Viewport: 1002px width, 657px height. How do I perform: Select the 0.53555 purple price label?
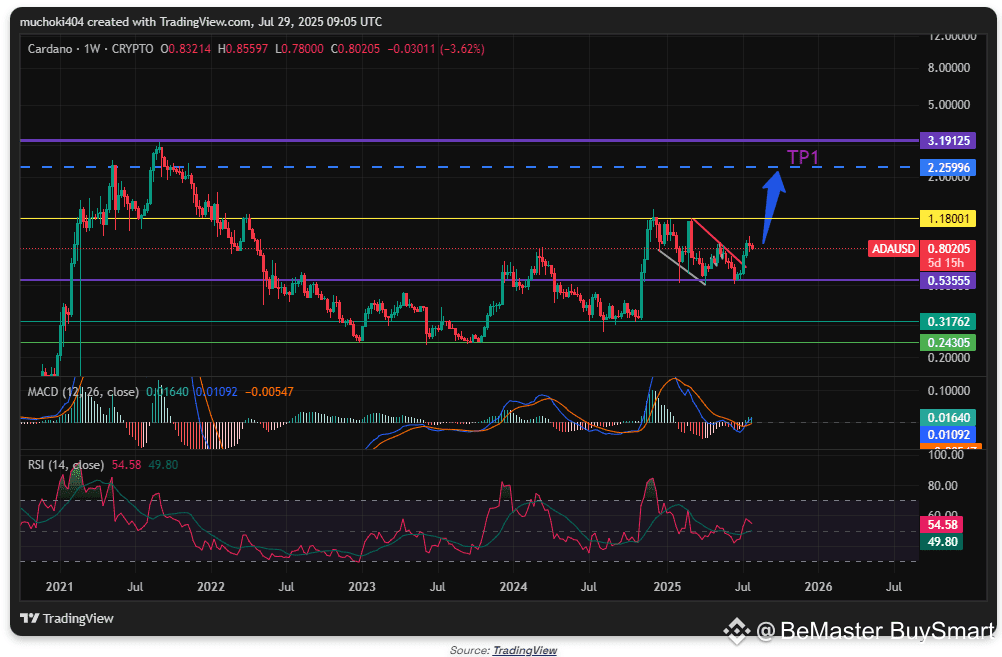[948, 281]
